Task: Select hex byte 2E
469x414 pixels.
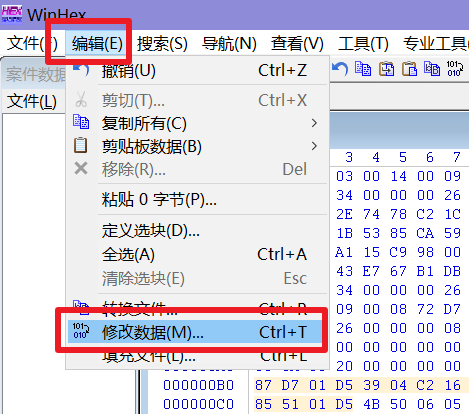Action: tap(344, 214)
